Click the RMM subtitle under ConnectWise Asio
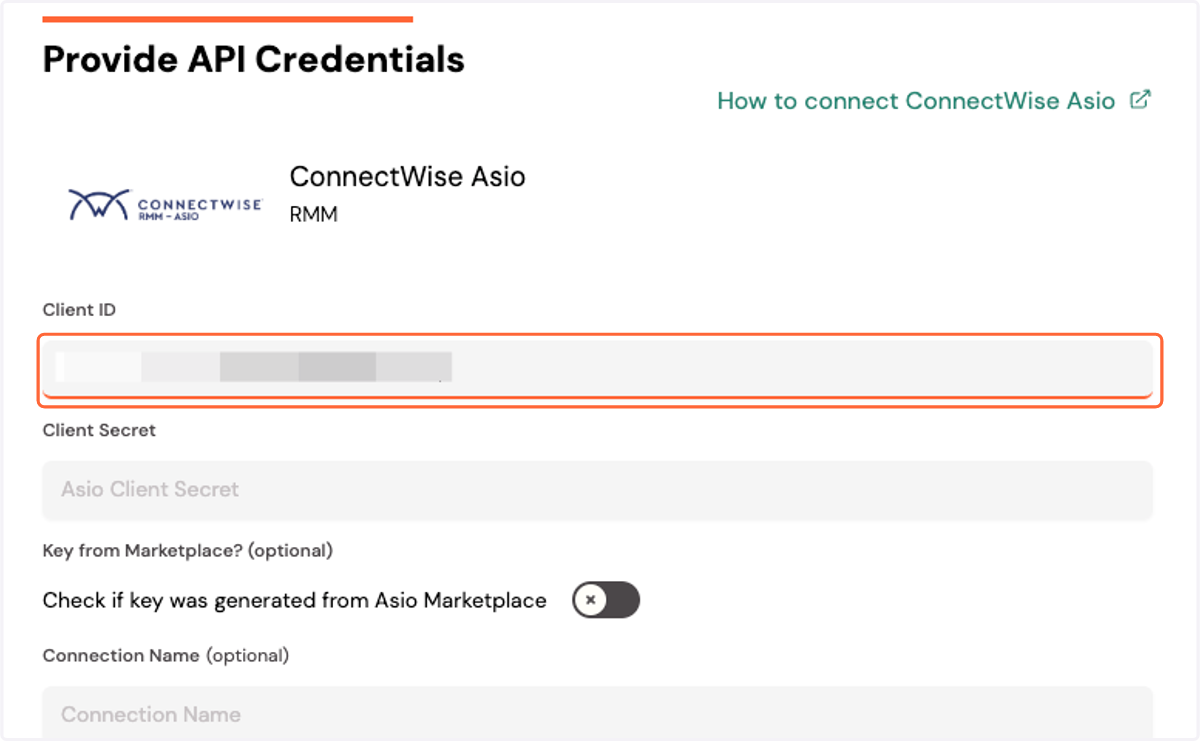 click(x=313, y=214)
